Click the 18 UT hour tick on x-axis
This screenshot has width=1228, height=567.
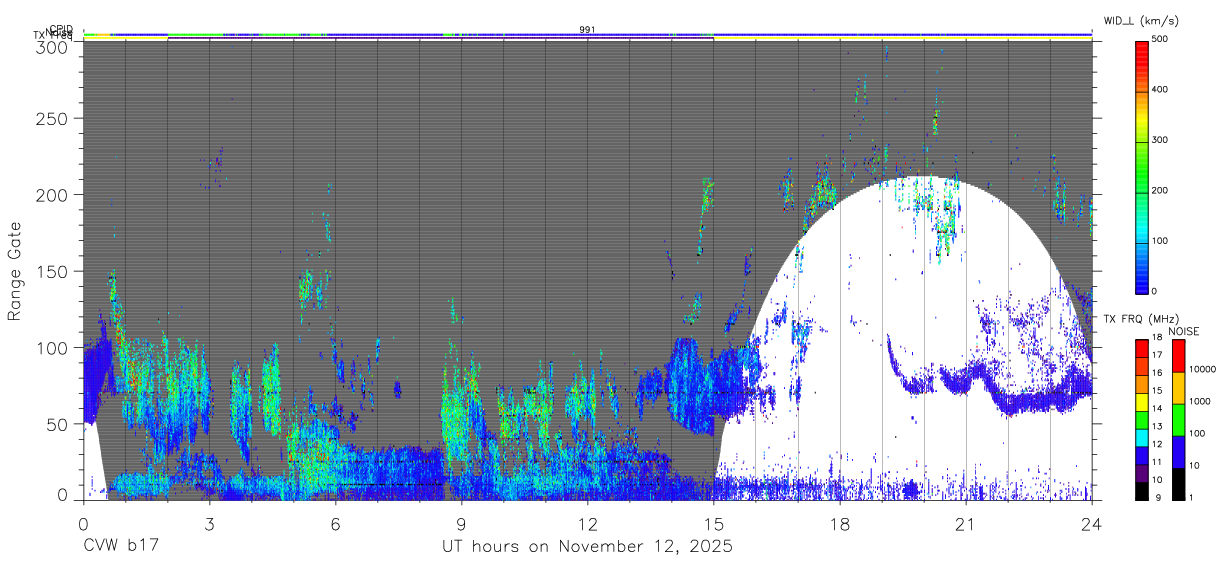click(x=839, y=523)
